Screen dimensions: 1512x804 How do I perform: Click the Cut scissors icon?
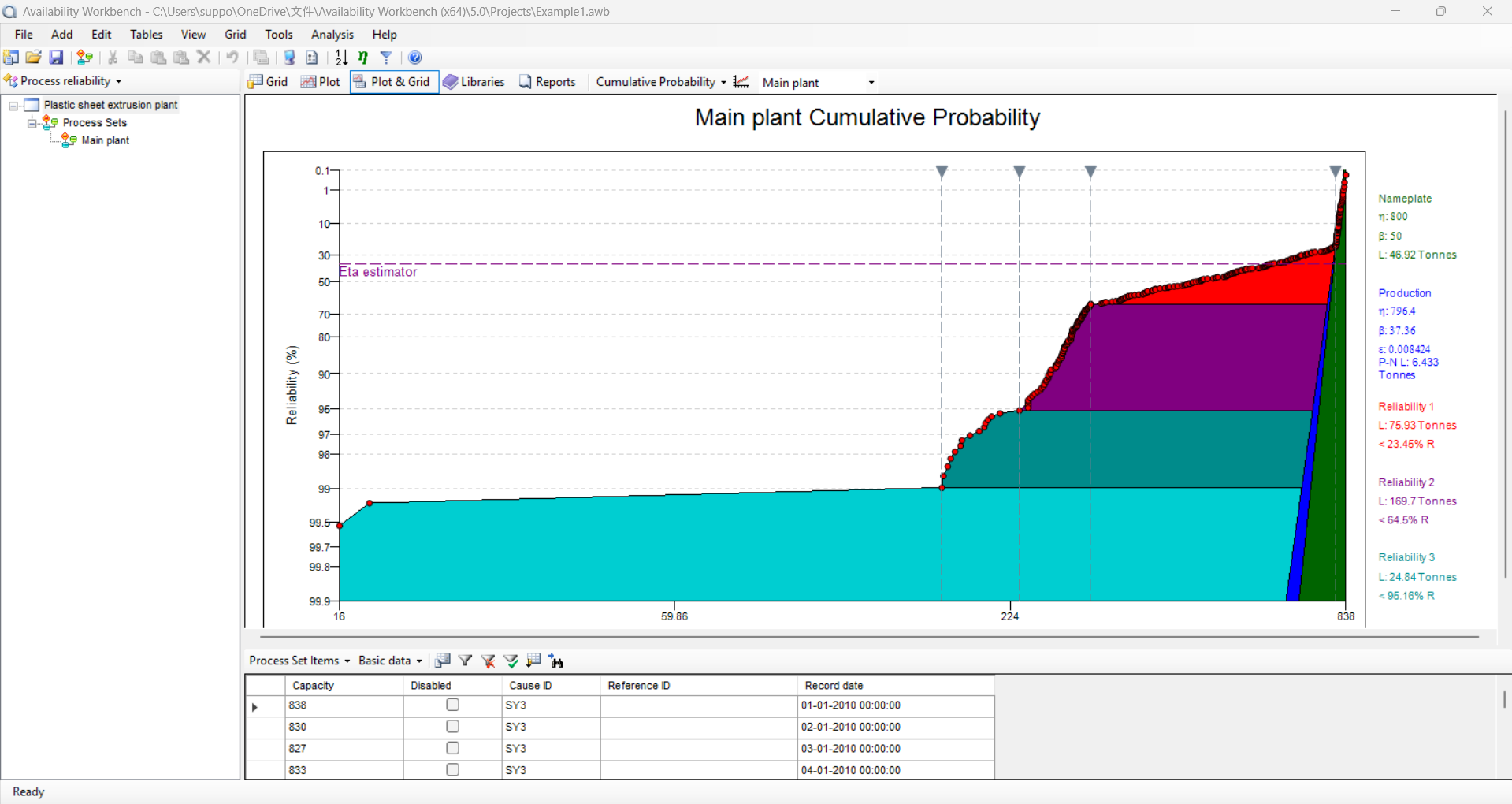coord(113,58)
